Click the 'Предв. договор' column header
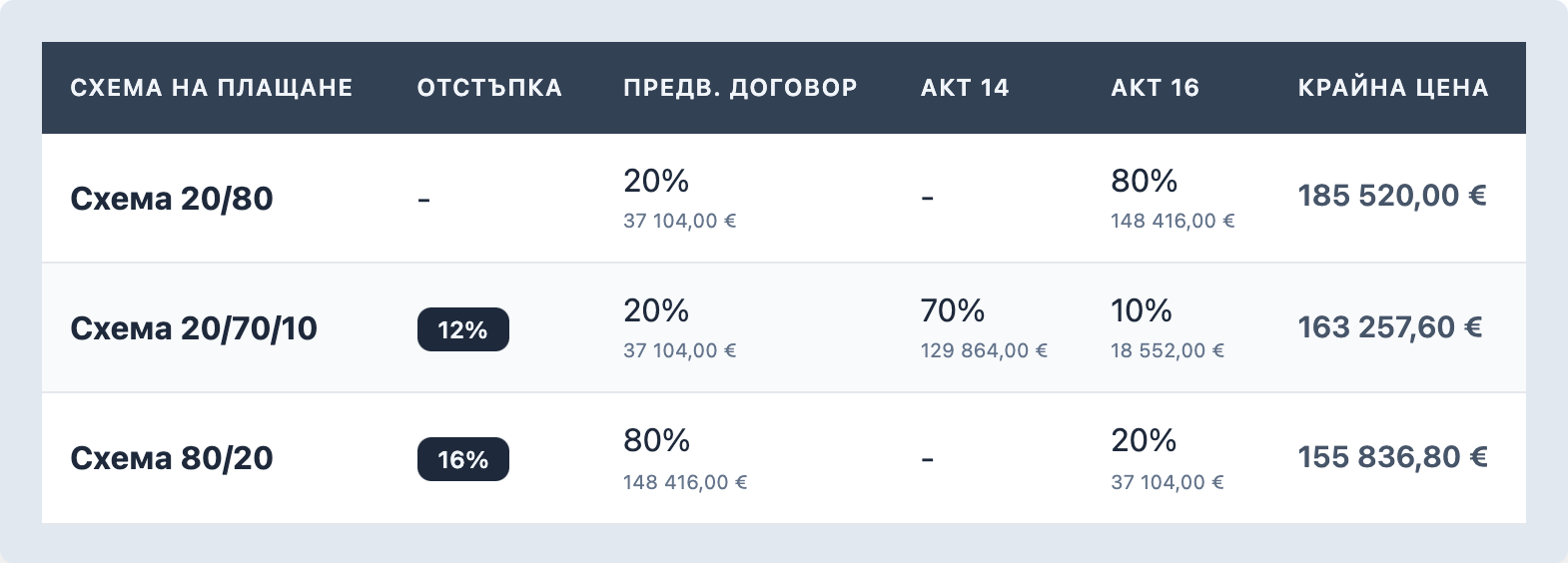Image resolution: width=1568 pixels, height=563 pixels. click(x=740, y=88)
